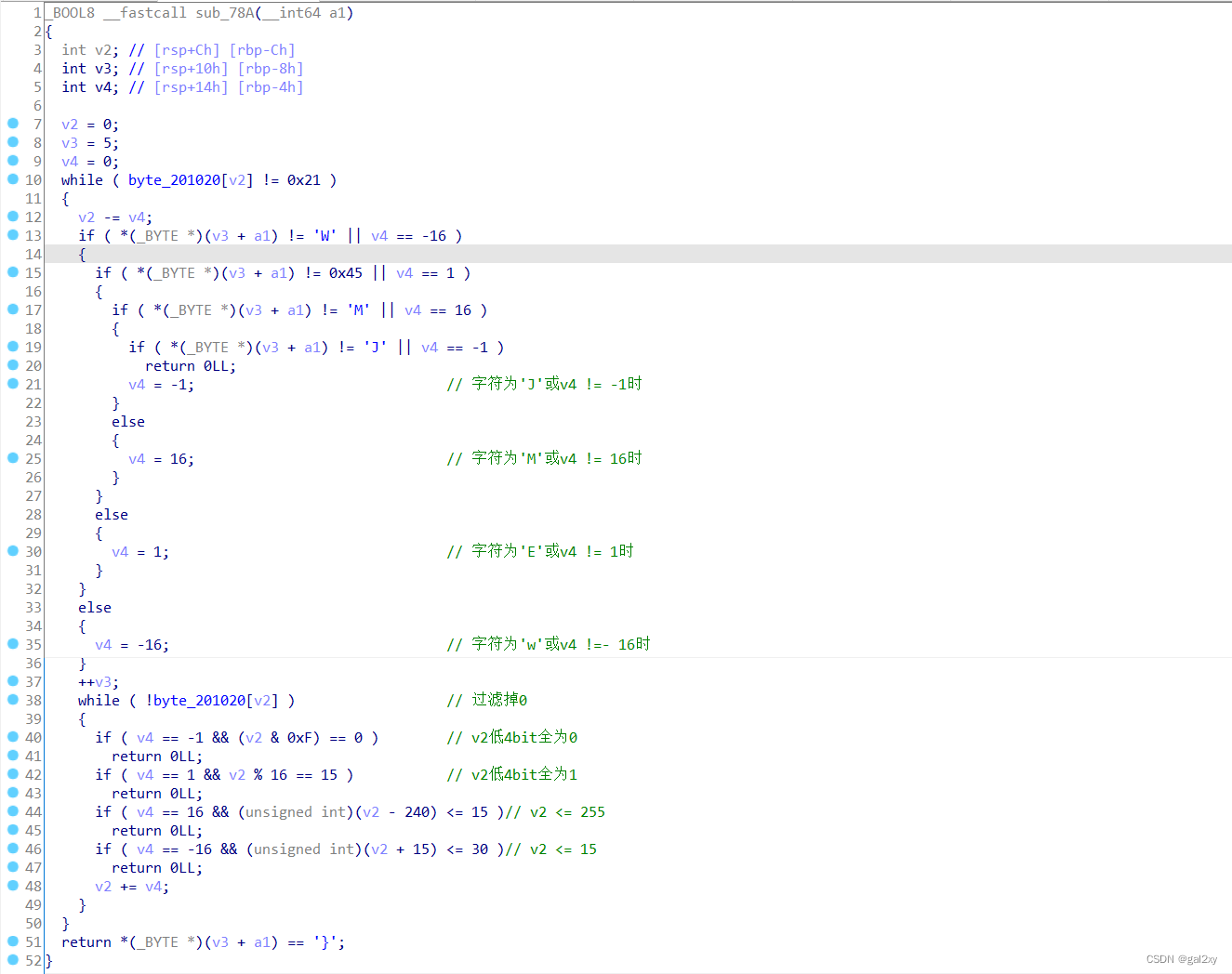Click character literal '}' on line 51
The image size is (1232, 974).
point(325,942)
